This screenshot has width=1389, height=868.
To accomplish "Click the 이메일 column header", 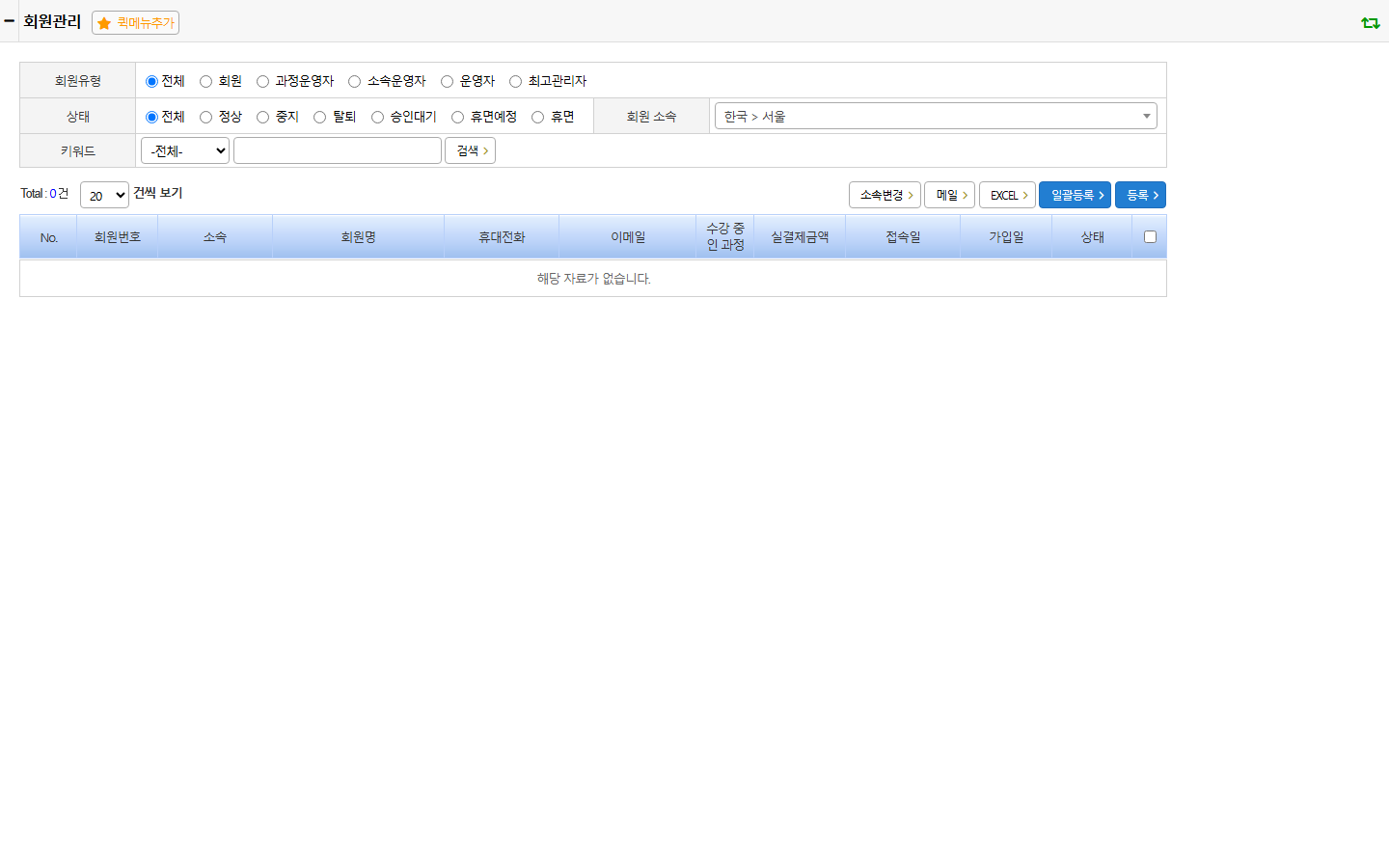I will coord(628,237).
